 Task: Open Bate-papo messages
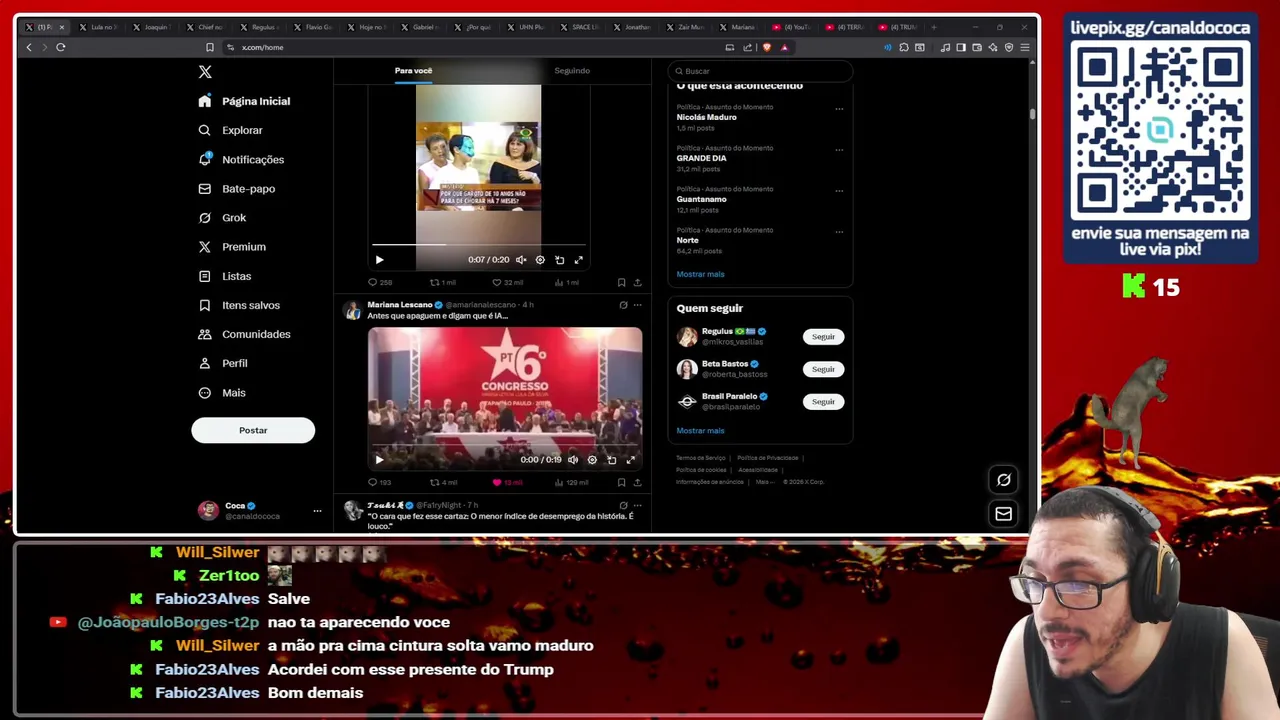[237, 188]
